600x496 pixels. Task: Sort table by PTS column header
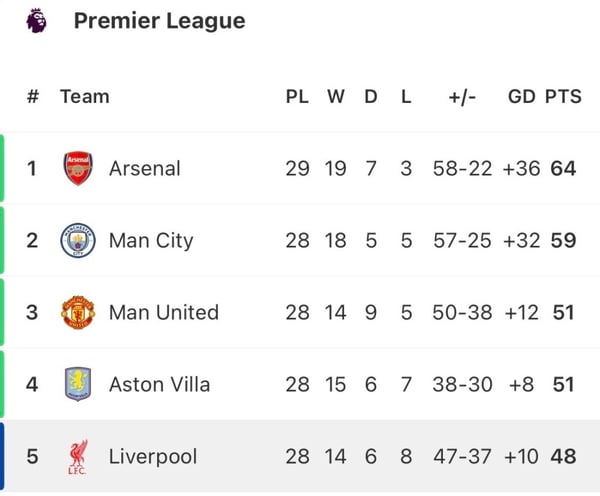coord(563,97)
